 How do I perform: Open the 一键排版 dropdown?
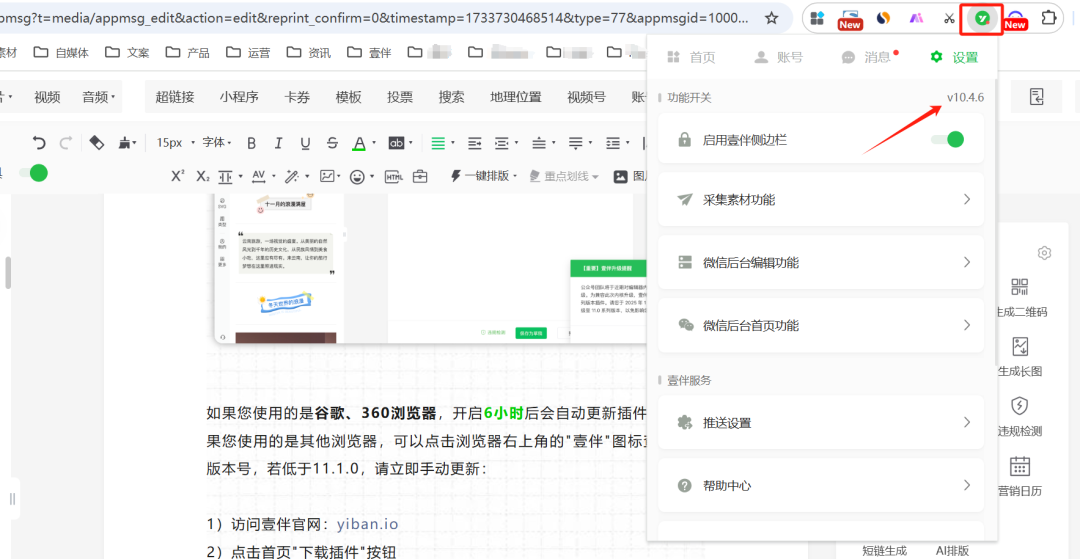point(484,176)
